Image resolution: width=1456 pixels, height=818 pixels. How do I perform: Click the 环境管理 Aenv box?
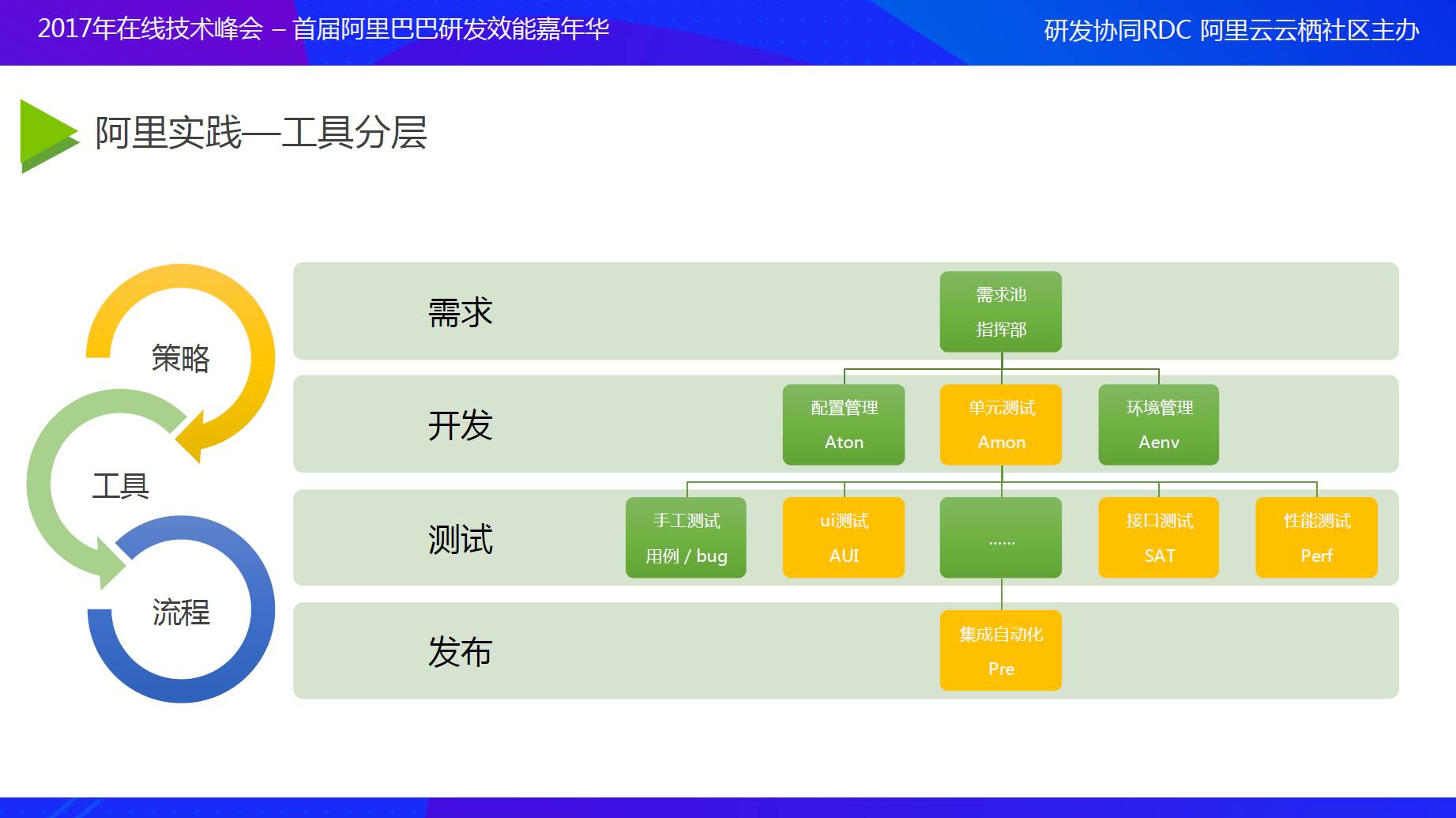click(1159, 424)
